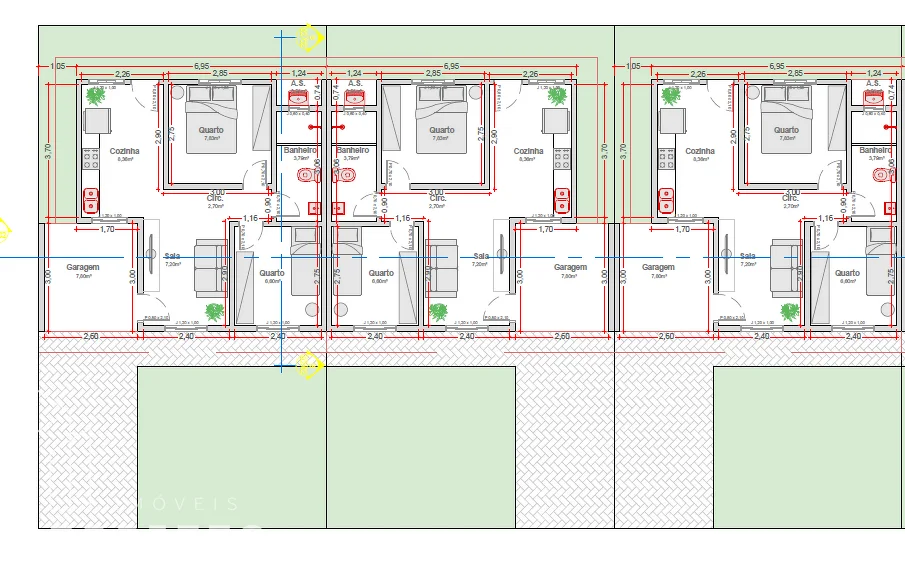Viewport: 905px width, 570px height.
Task: Select the 3,70 vertical dimension at far left
Action: (47, 148)
